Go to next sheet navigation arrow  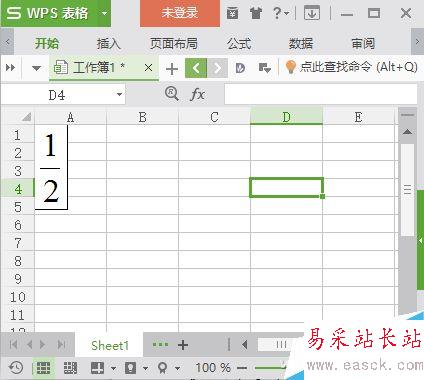coord(43,344)
